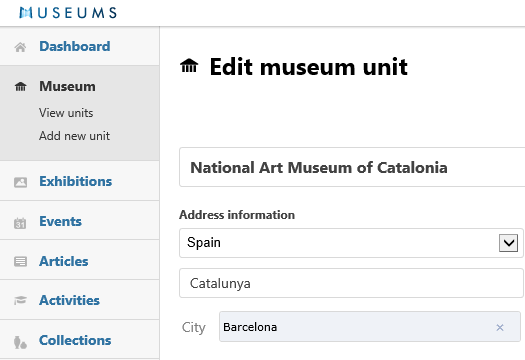
Task: Edit the National Art Museum of Catalonia name field
Action: pos(352,167)
